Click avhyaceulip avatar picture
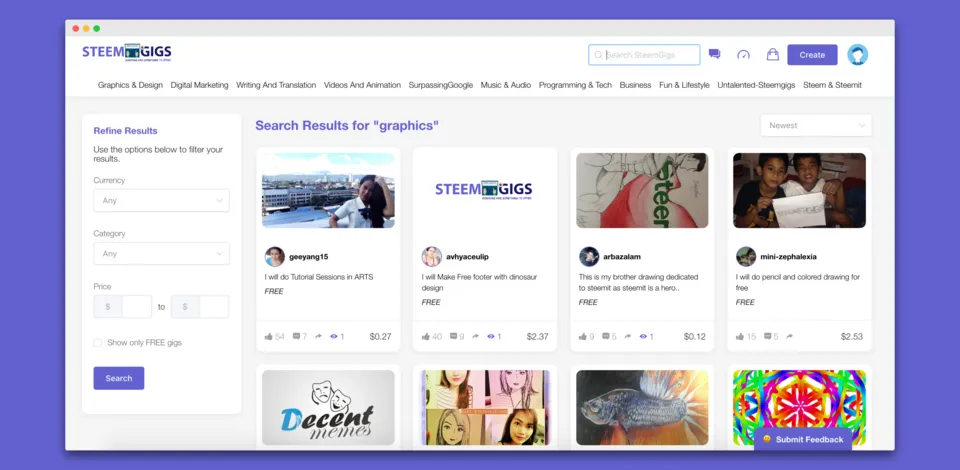The image size is (960, 470). (432, 256)
